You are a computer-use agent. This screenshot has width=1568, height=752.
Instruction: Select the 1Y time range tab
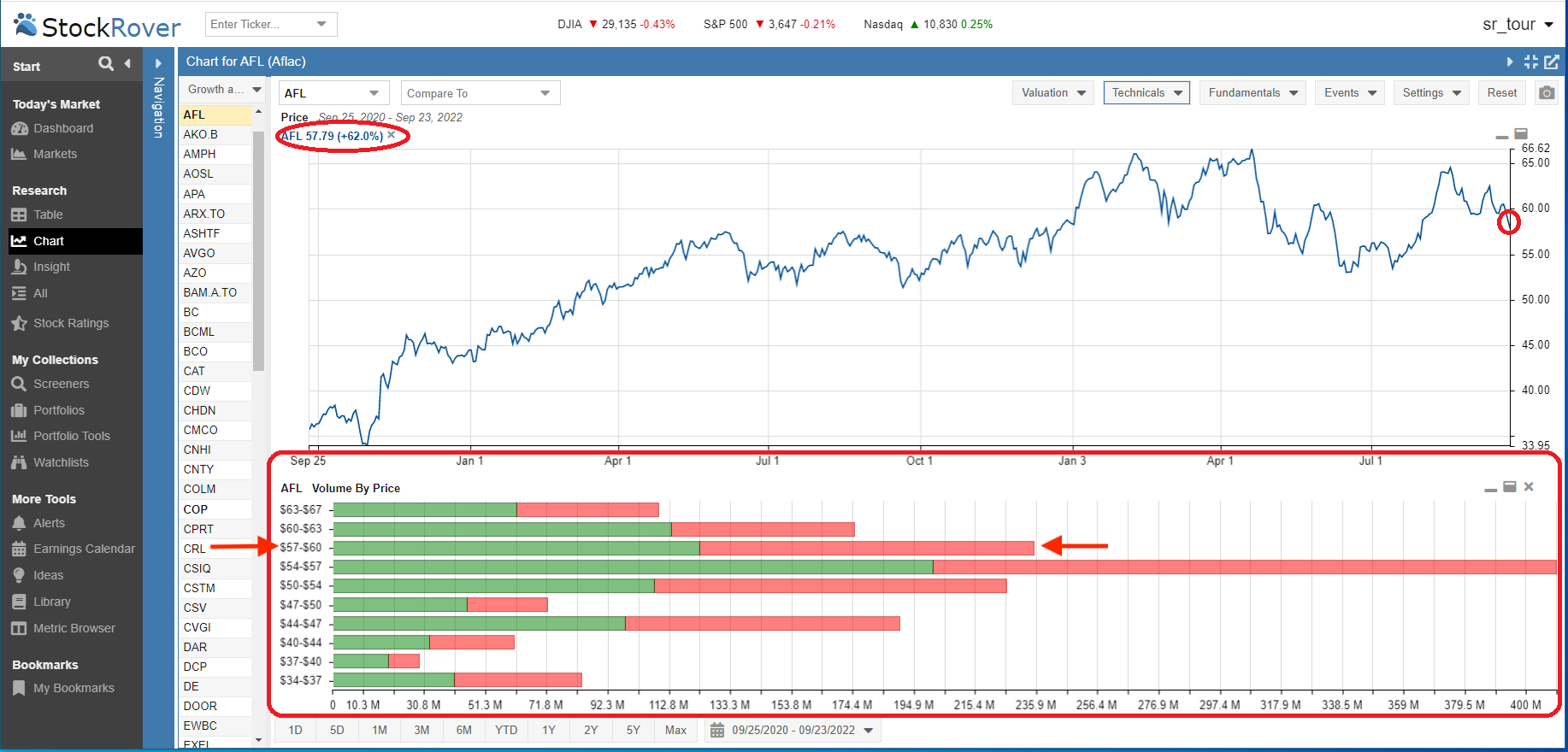[x=549, y=731]
